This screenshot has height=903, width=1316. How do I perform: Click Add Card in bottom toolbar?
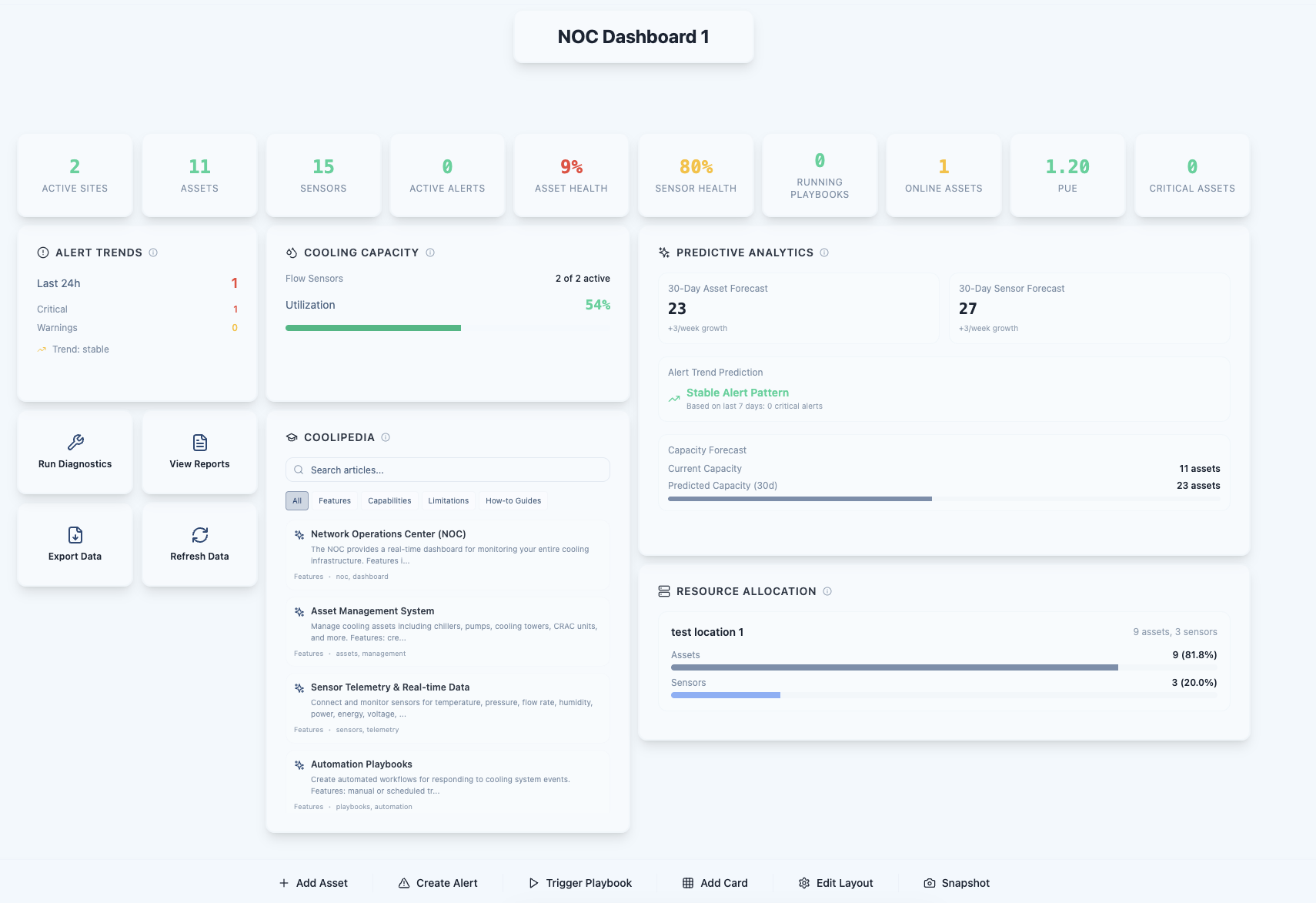pyautogui.click(x=715, y=883)
